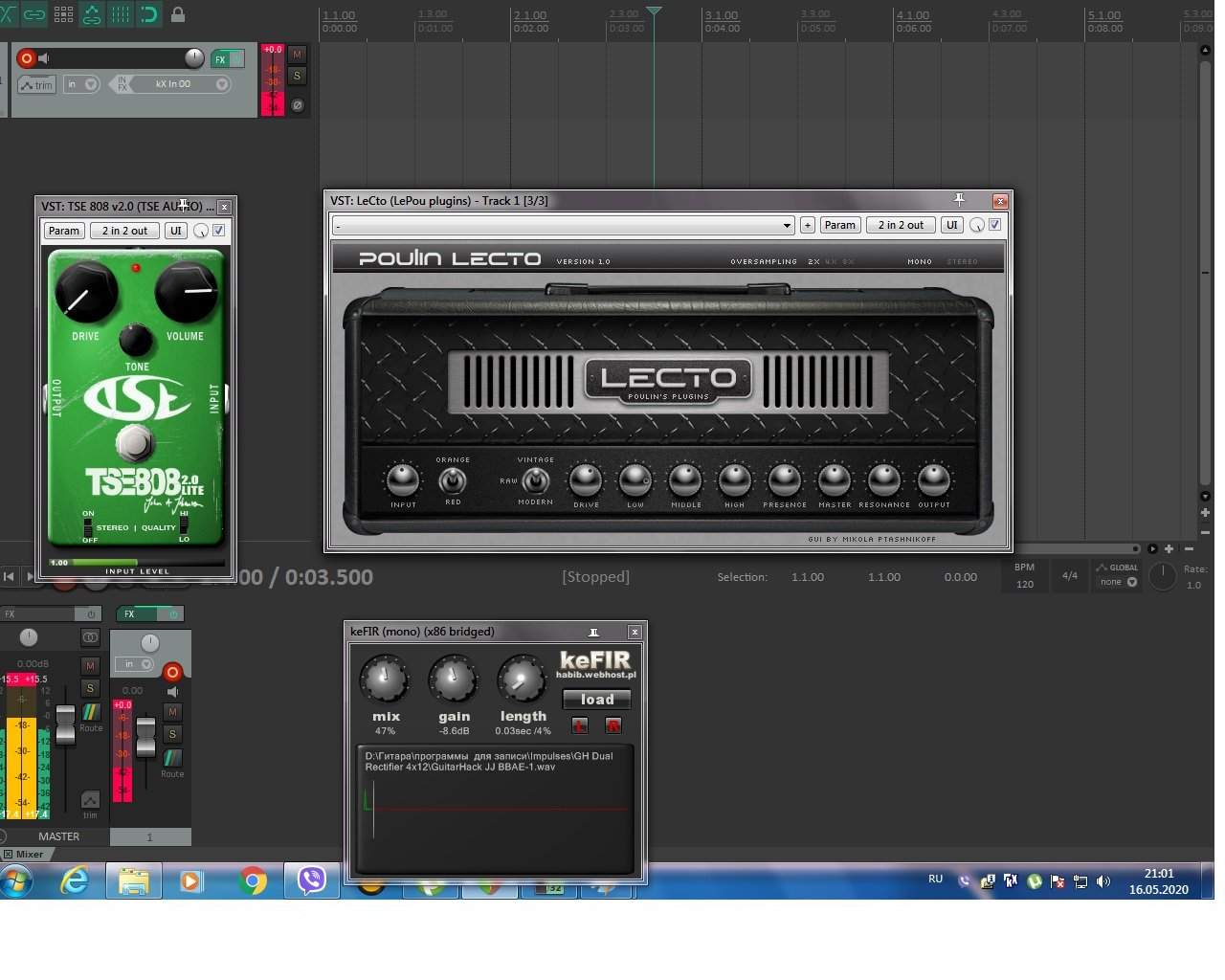Toggle the snap magnet icon in toolbar
The image size is (1225, 980).
point(149,14)
